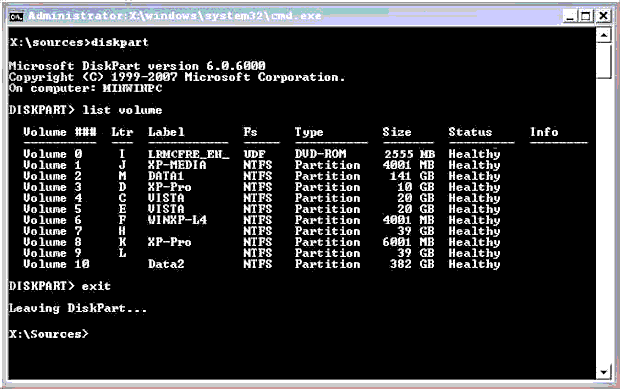Click the 'WINXP-L4' label
This screenshot has width=620, height=389.
(177, 220)
